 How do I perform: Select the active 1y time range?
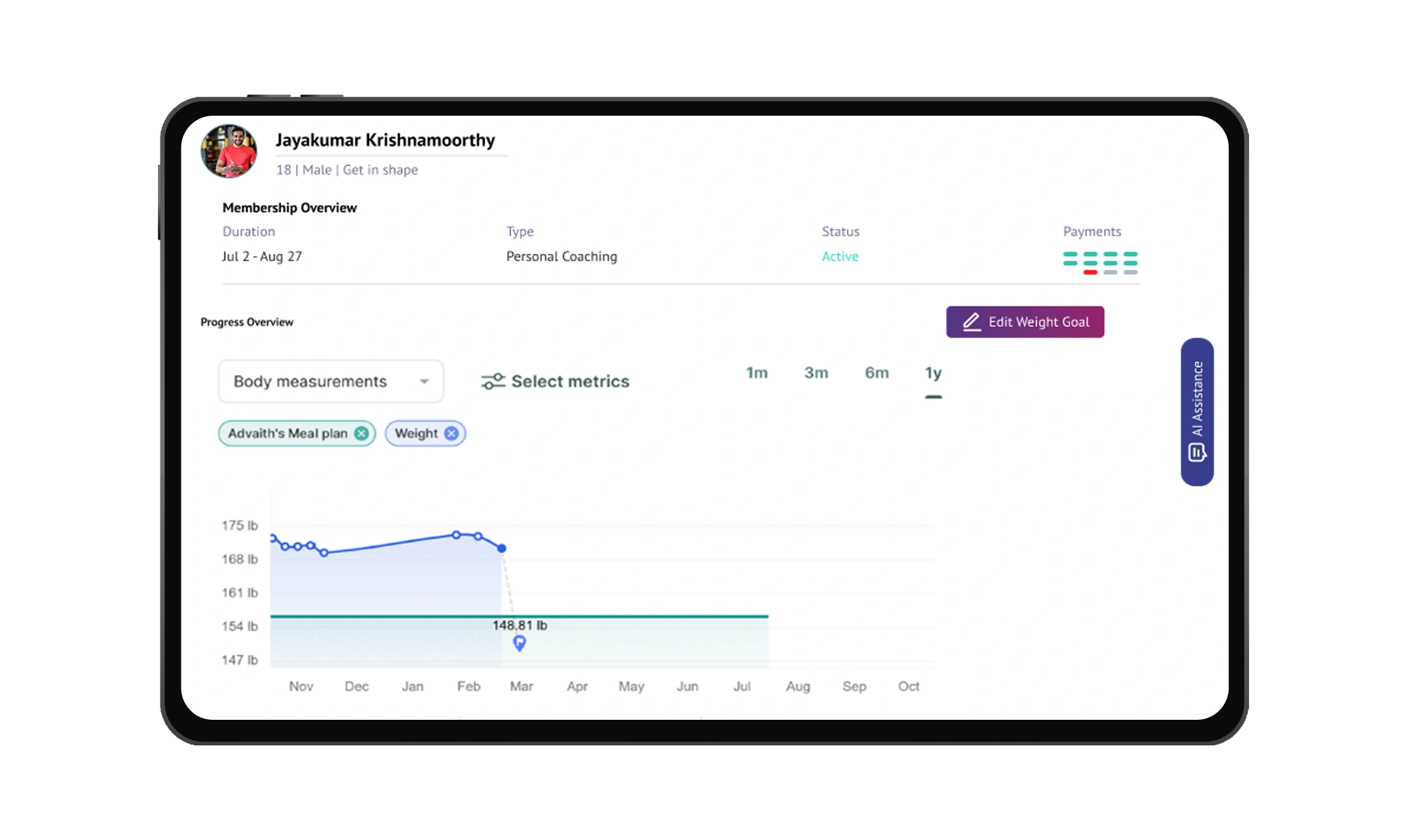[933, 375]
